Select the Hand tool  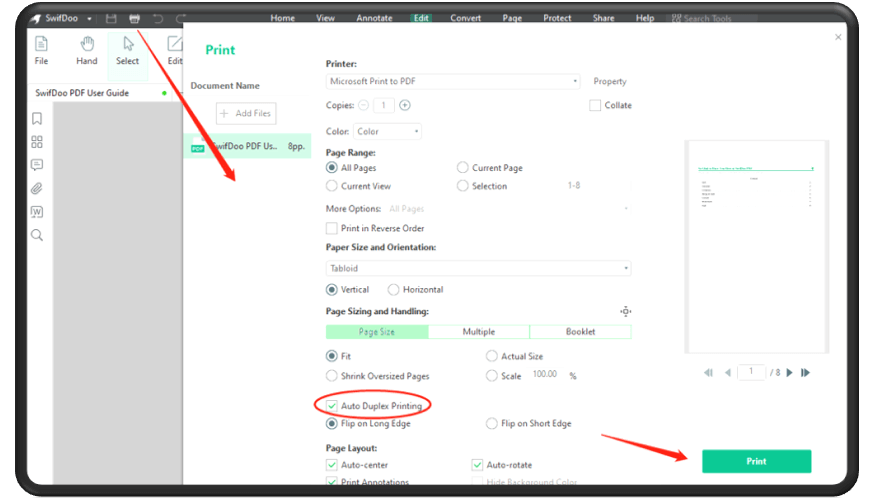pyautogui.click(x=86, y=50)
